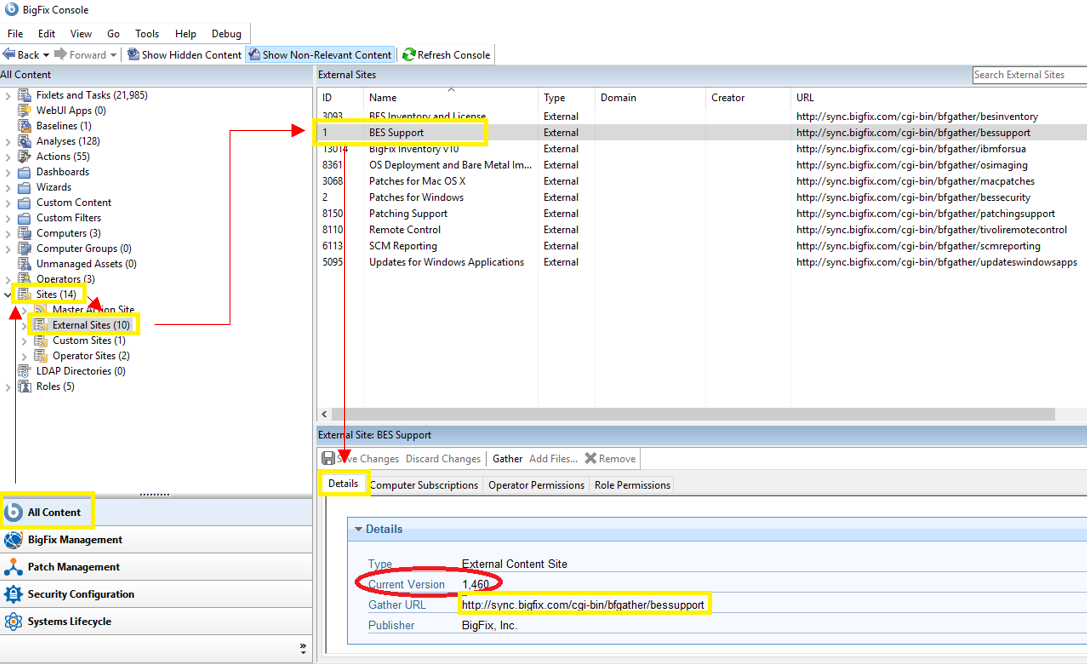Click the Refresh Console icon

coord(409,55)
